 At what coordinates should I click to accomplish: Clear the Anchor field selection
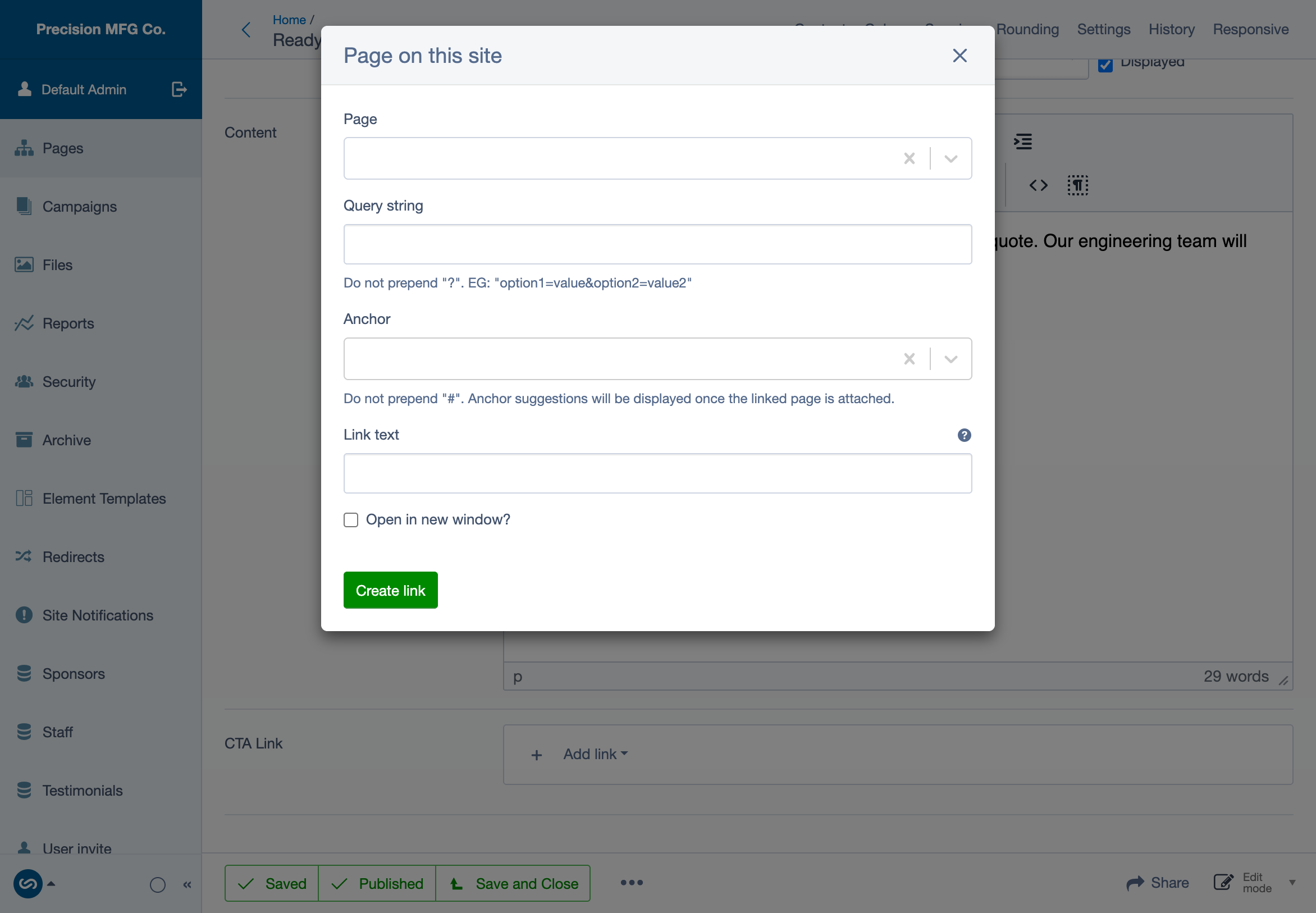909,359
